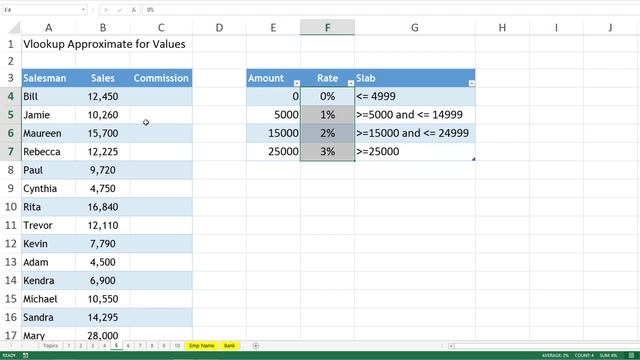Viewport: 640px width, 360px height.
Task: Open the Emp Name sheet tab
Action: point(202,346)
